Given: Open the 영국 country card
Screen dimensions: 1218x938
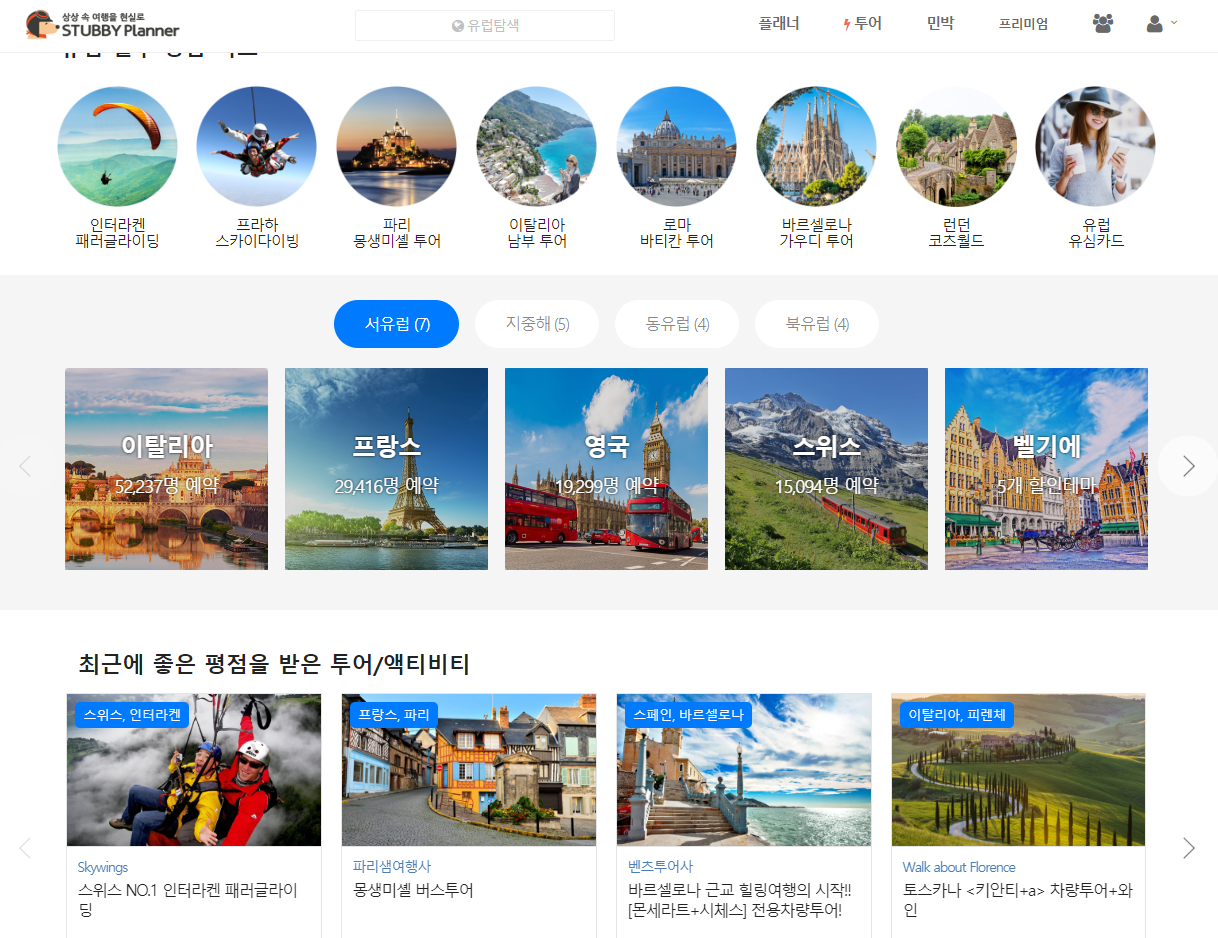Looking at the screenshot, I should pos(606,469).
